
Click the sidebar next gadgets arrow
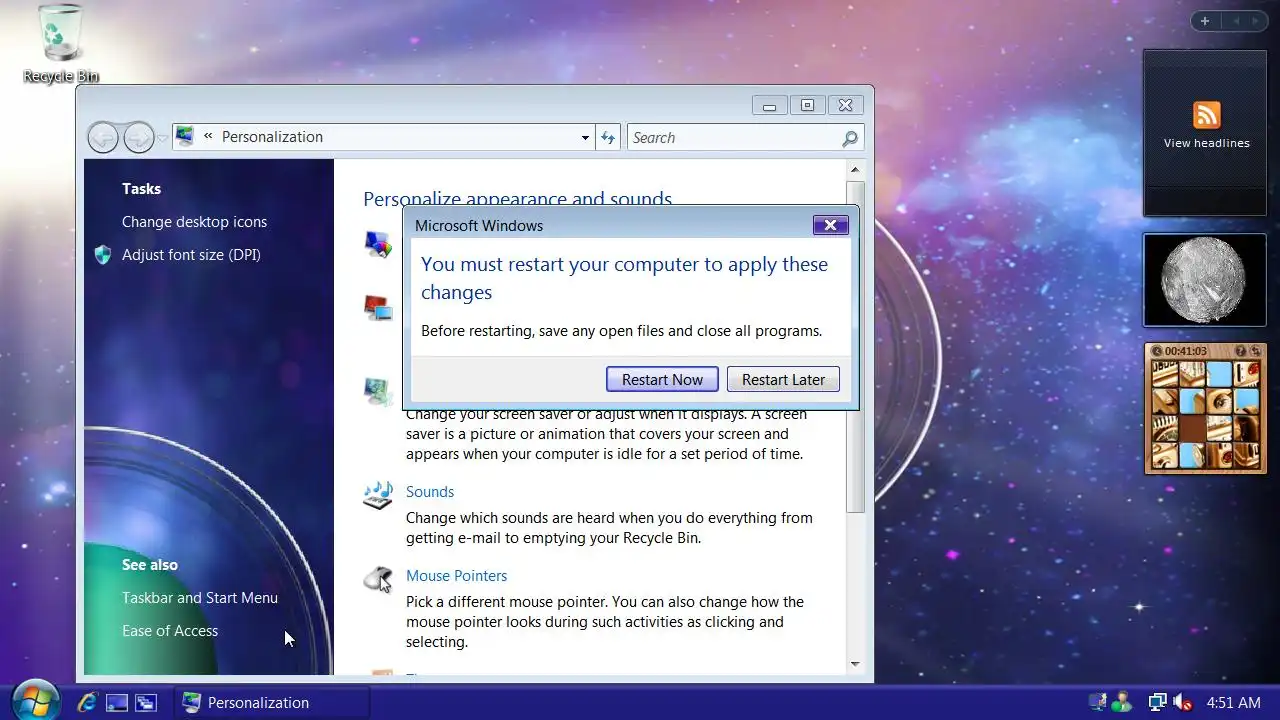(x=1255, y=21)
